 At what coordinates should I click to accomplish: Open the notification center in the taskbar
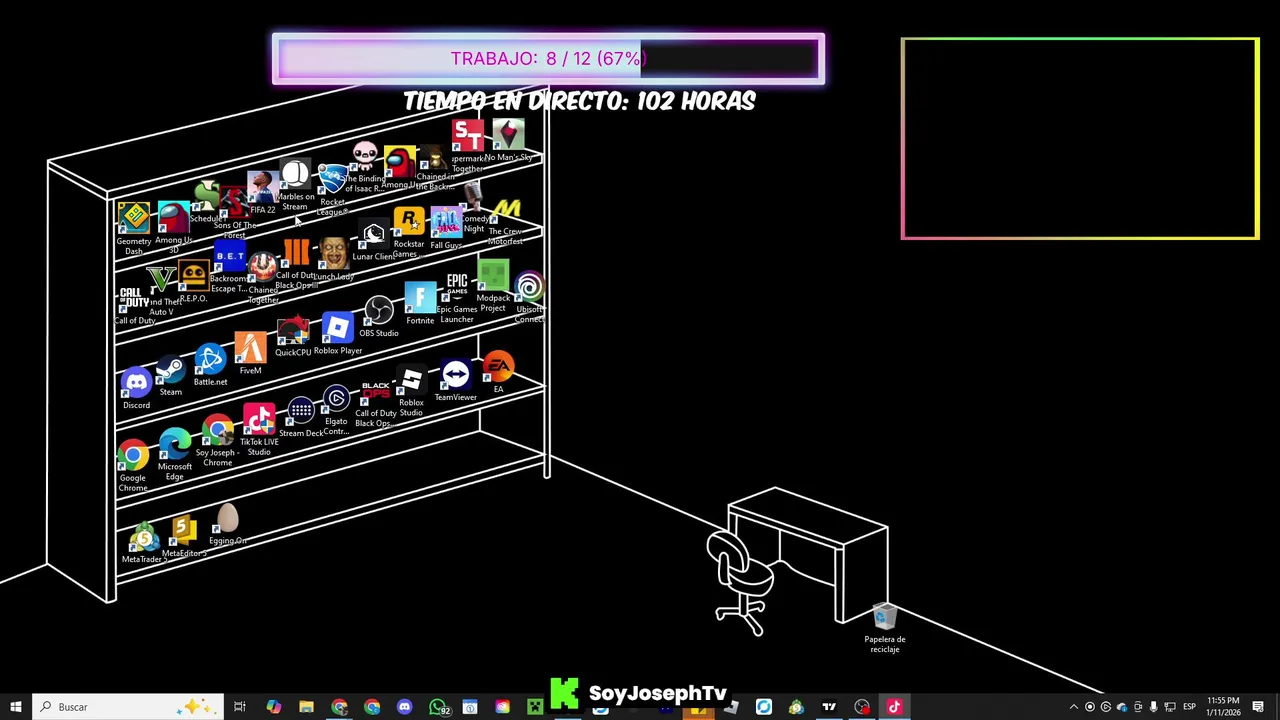(1258, 707)
